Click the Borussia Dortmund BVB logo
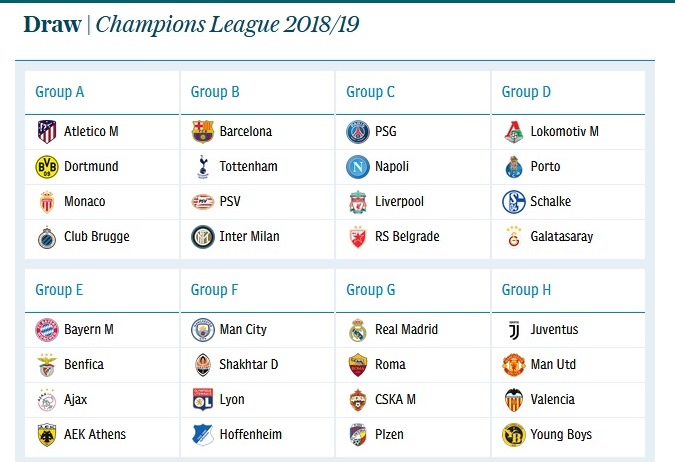 (46, 167)
